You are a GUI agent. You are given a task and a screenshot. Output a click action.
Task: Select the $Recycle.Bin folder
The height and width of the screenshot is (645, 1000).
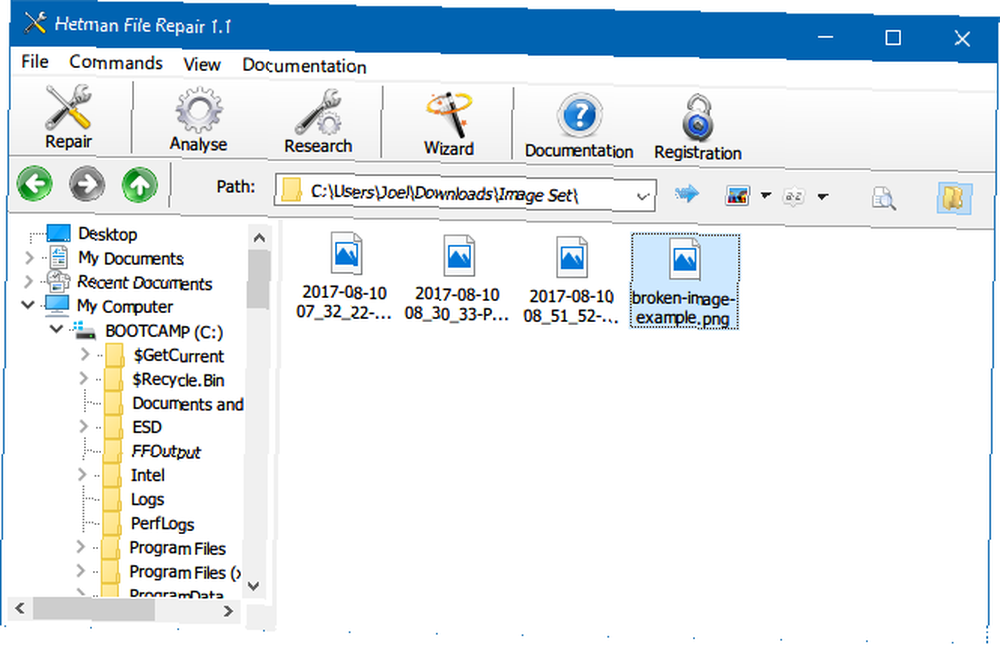tap(178, 380)
